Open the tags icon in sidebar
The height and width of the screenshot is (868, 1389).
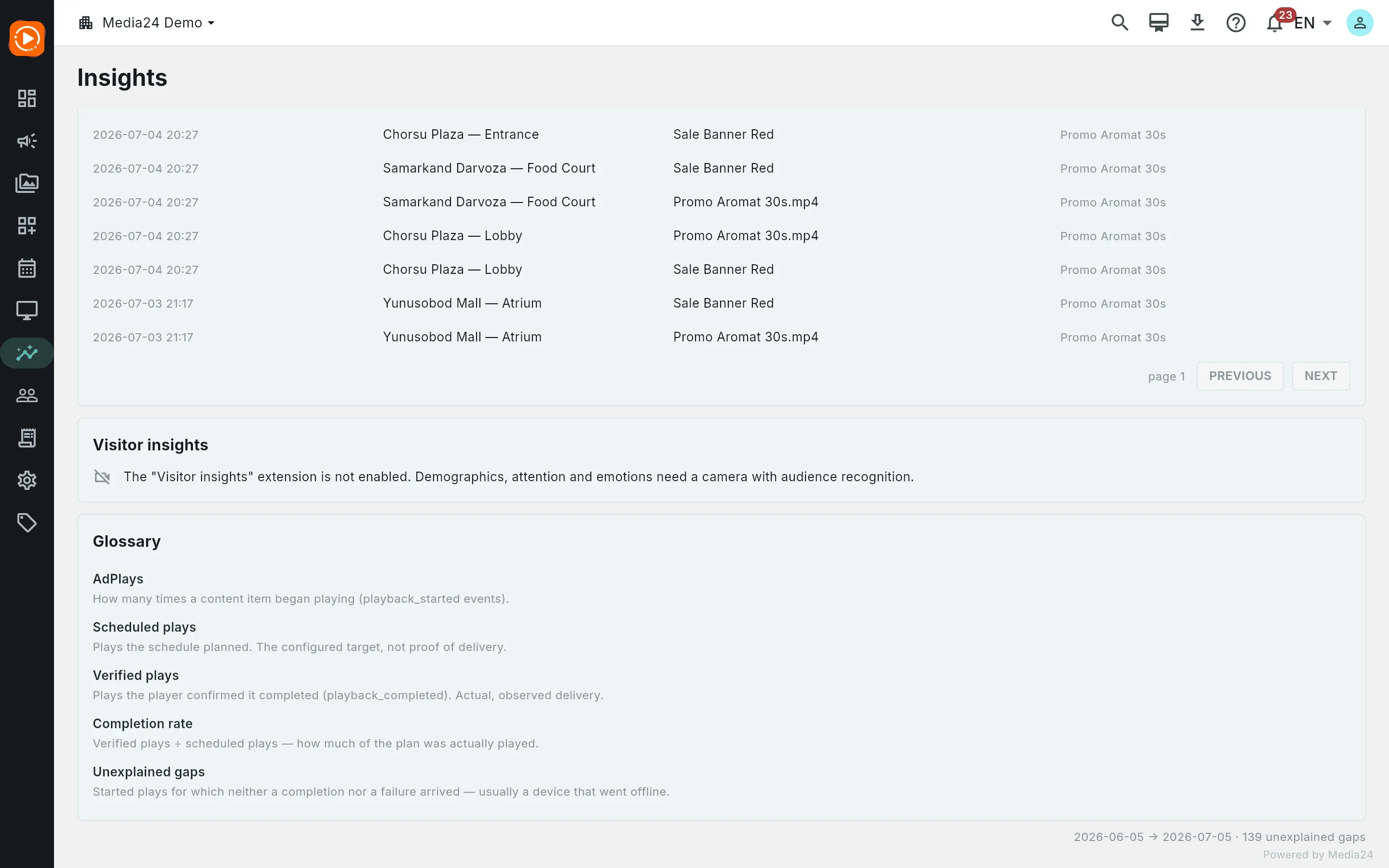(x=27, y=523)
